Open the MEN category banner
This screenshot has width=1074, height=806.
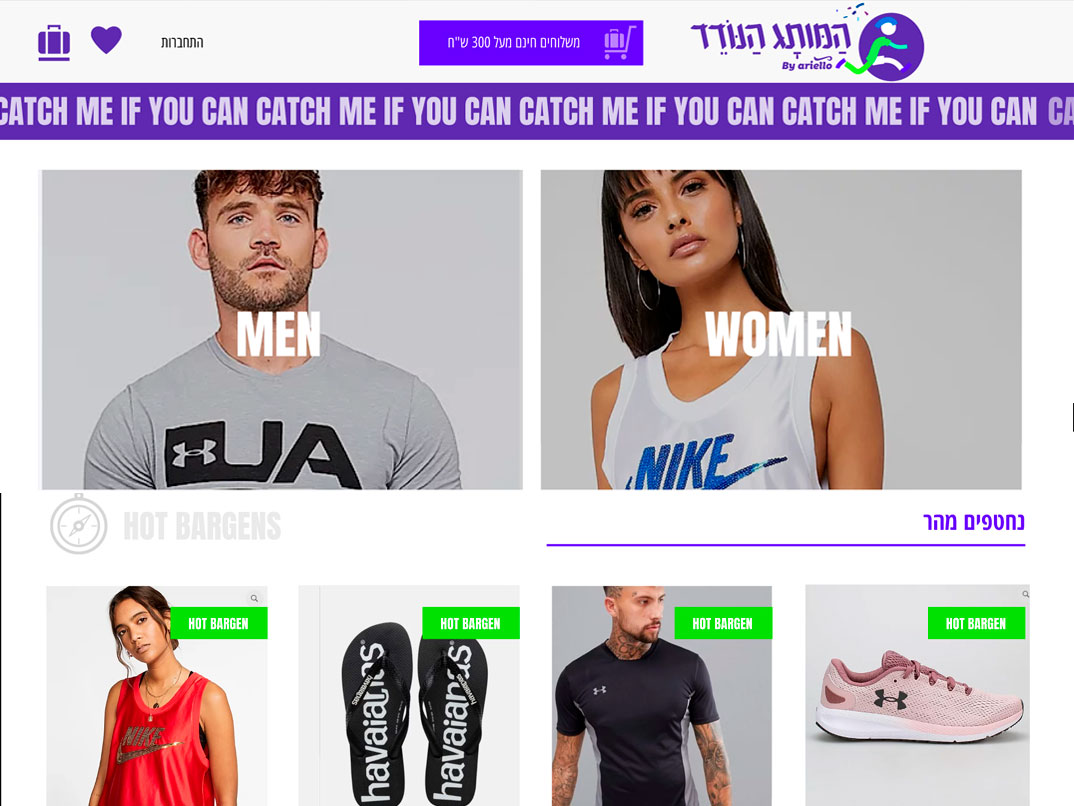click(x=282, y=329)
